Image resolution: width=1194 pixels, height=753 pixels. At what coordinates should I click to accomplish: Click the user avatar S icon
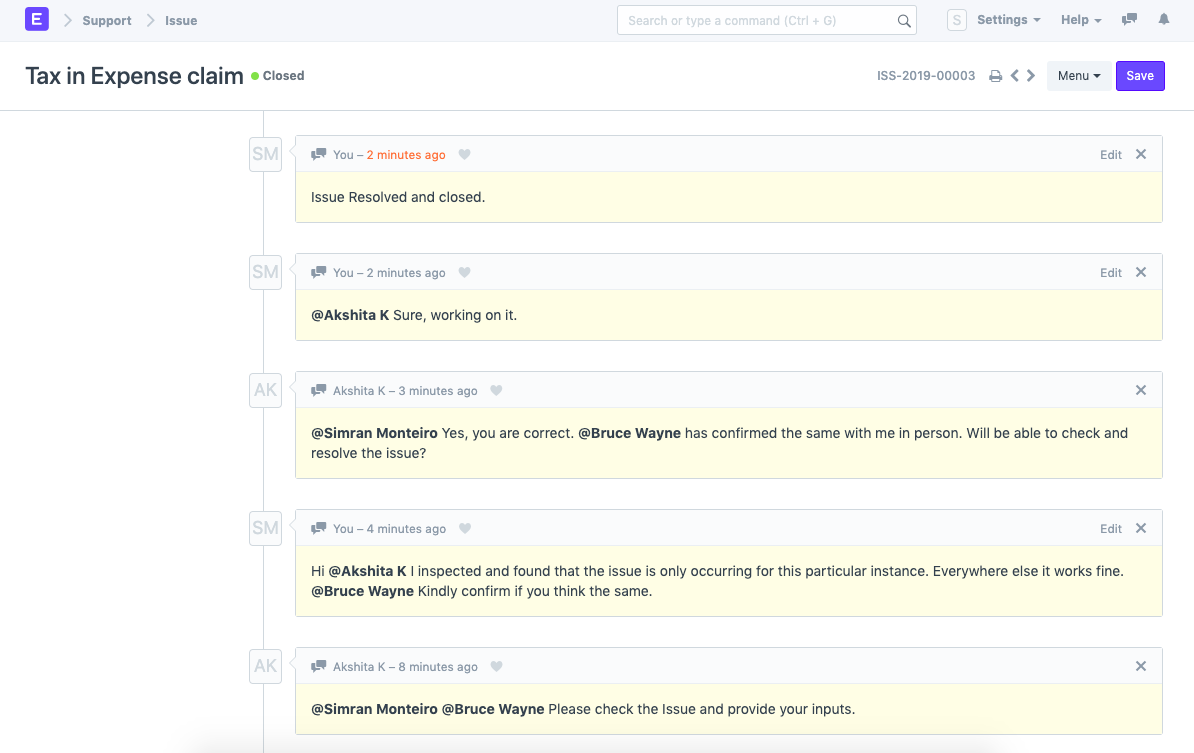tap(957, 20)
